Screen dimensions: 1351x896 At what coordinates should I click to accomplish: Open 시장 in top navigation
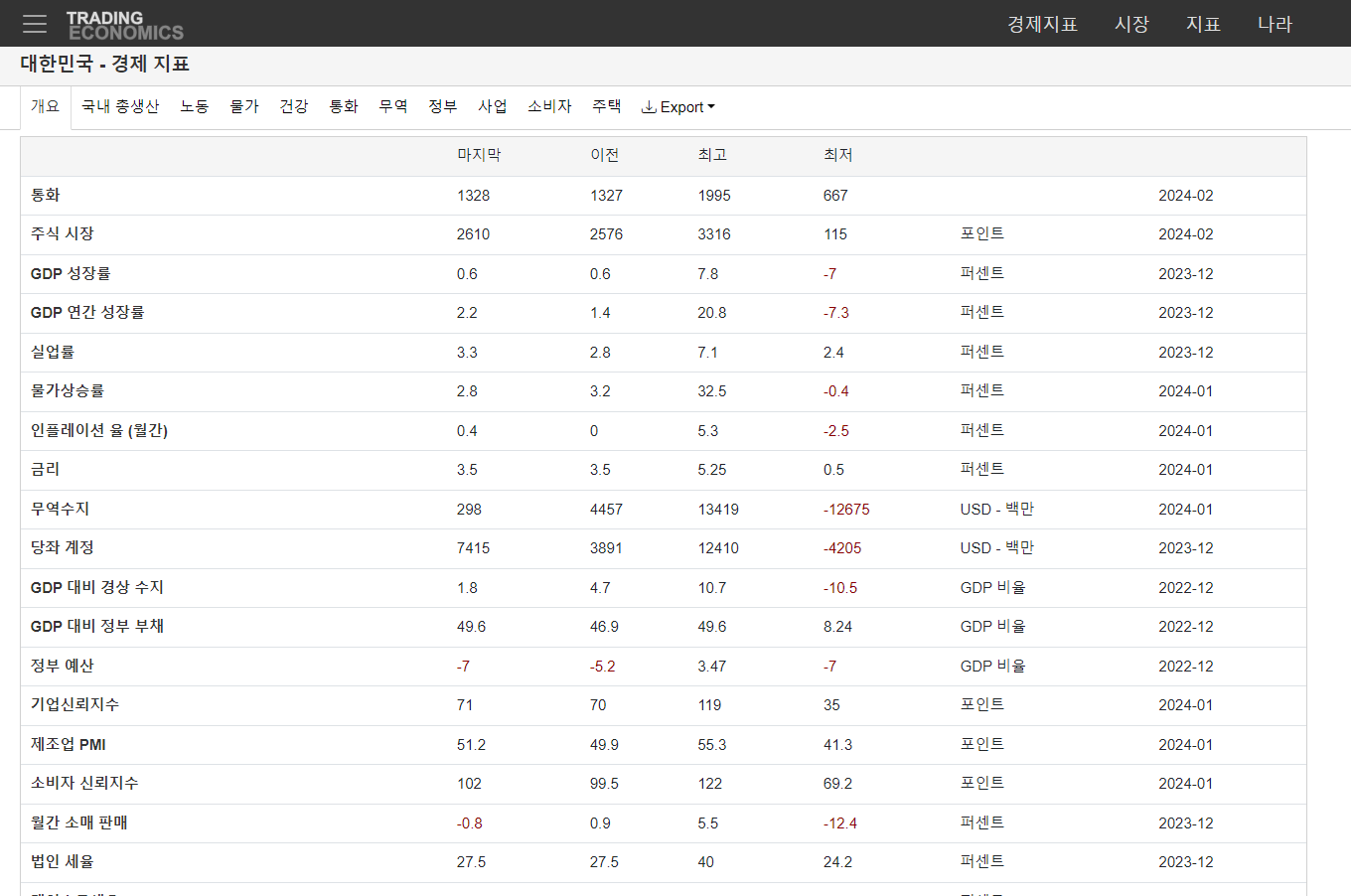(x=1131, y=24)
